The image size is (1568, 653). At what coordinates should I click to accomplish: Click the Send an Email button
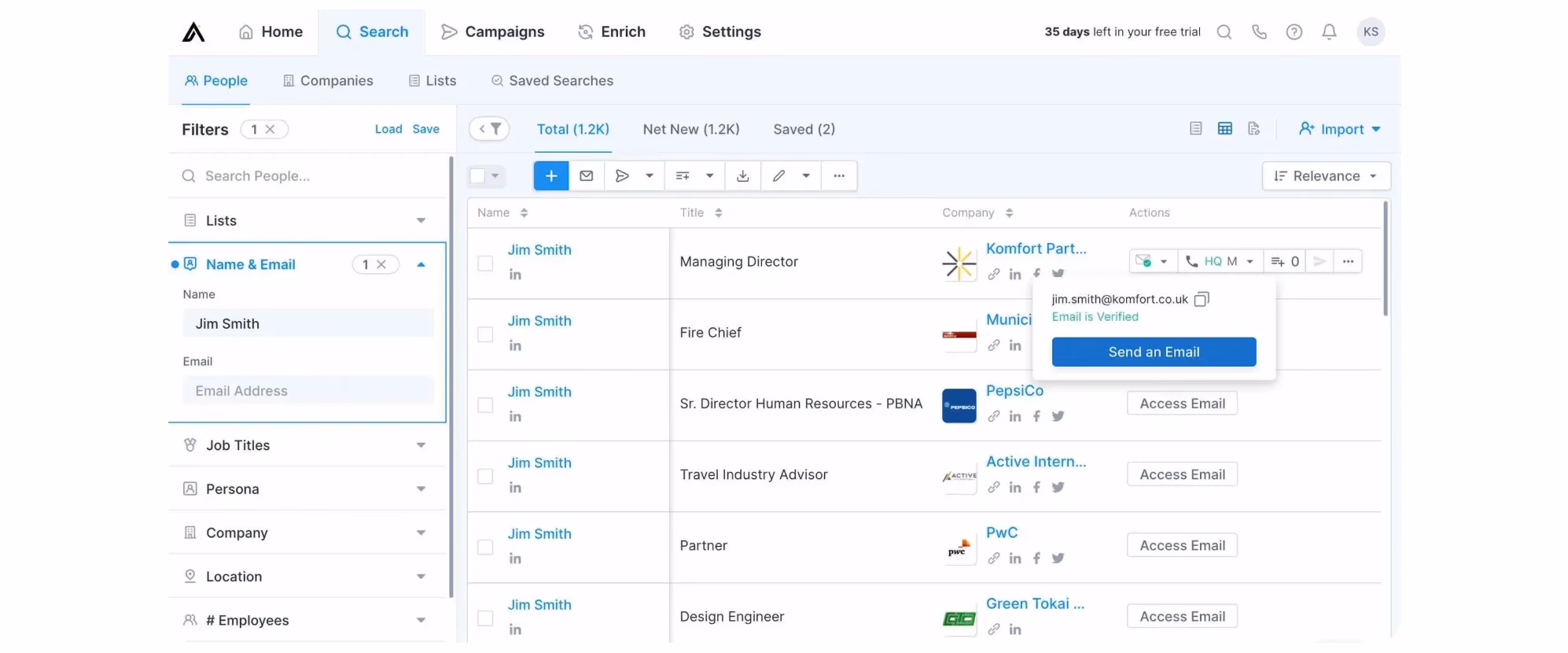pos(1154,352)
